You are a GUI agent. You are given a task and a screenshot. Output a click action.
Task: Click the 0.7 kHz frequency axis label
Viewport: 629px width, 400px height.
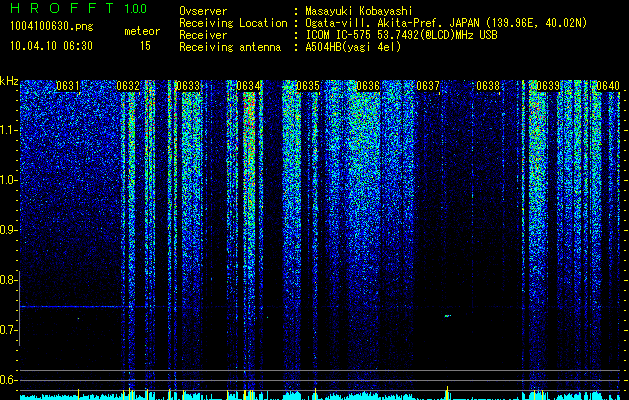click(x=8, y=330)
